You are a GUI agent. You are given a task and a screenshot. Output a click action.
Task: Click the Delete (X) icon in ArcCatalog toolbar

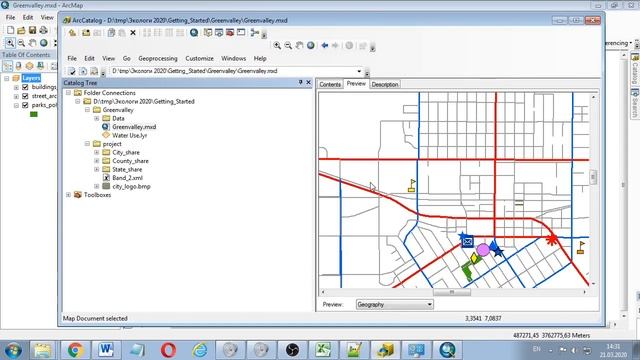click(x=133, y=33)
